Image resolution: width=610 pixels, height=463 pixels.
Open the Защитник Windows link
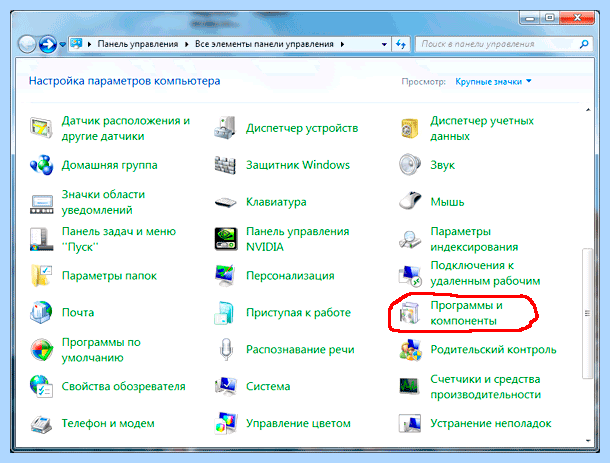(x=298, y=165)
